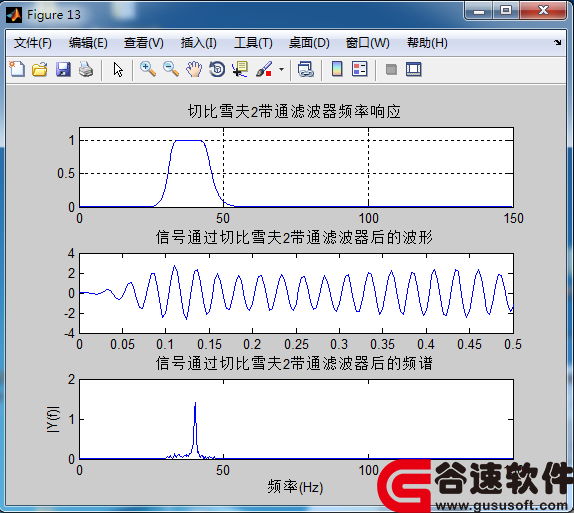Save figure with the floppy disk icon
The height and width of the screenshot is (513, 574).
(63, 69)
